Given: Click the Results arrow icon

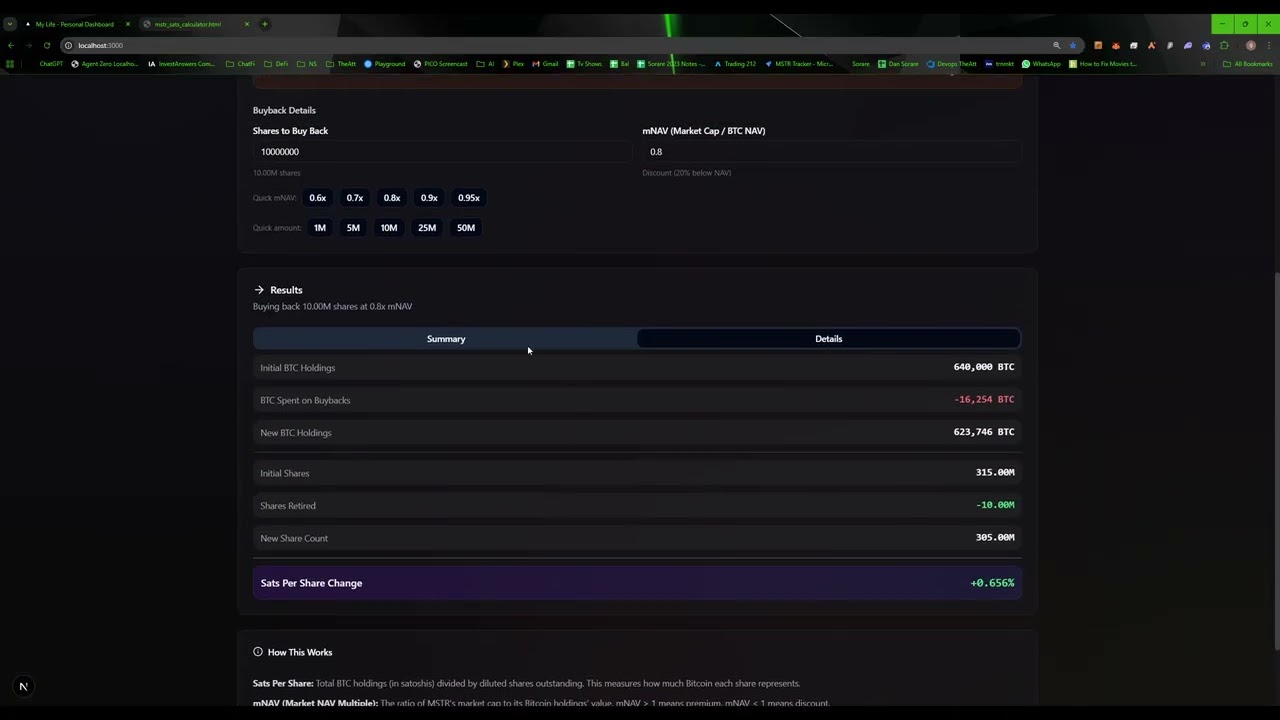Looking at the screenshot, I should (x=259, y=290).
